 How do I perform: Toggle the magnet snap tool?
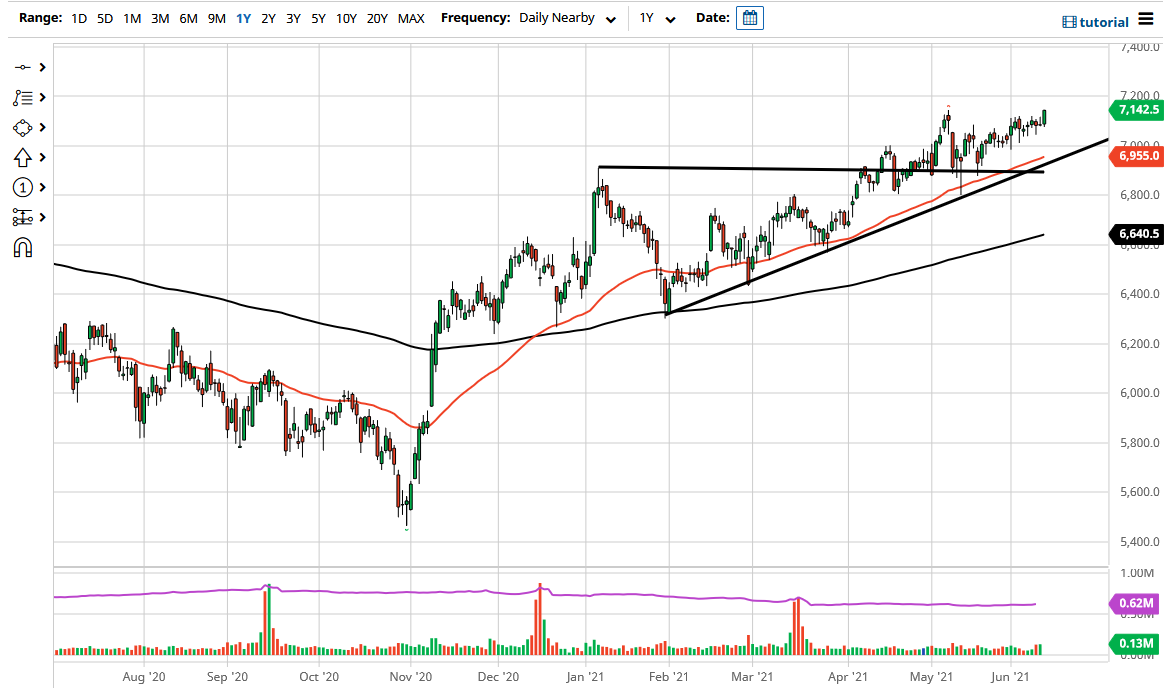click(25, 247)
